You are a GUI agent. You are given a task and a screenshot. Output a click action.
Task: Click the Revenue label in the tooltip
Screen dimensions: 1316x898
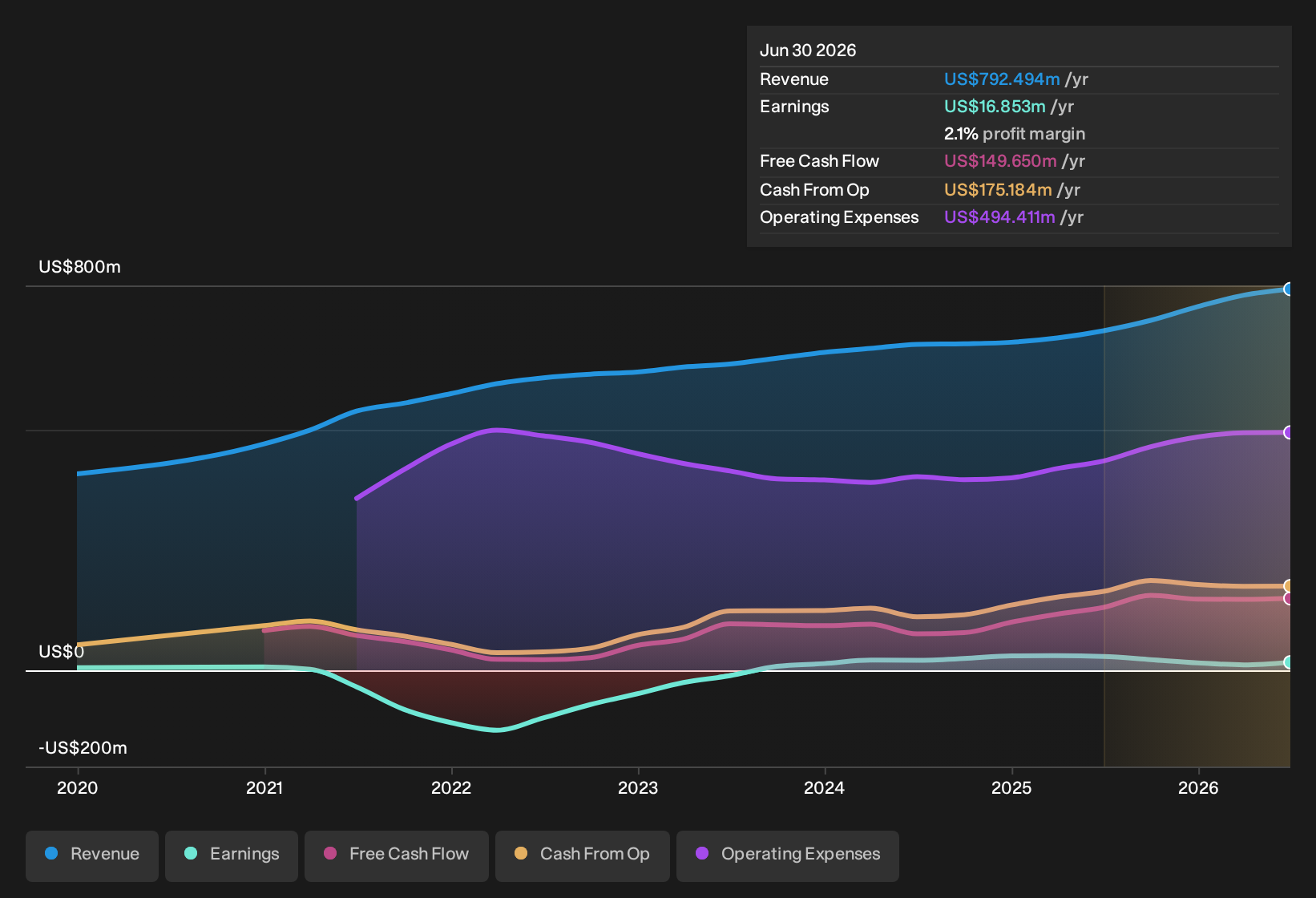click(794, 79)
